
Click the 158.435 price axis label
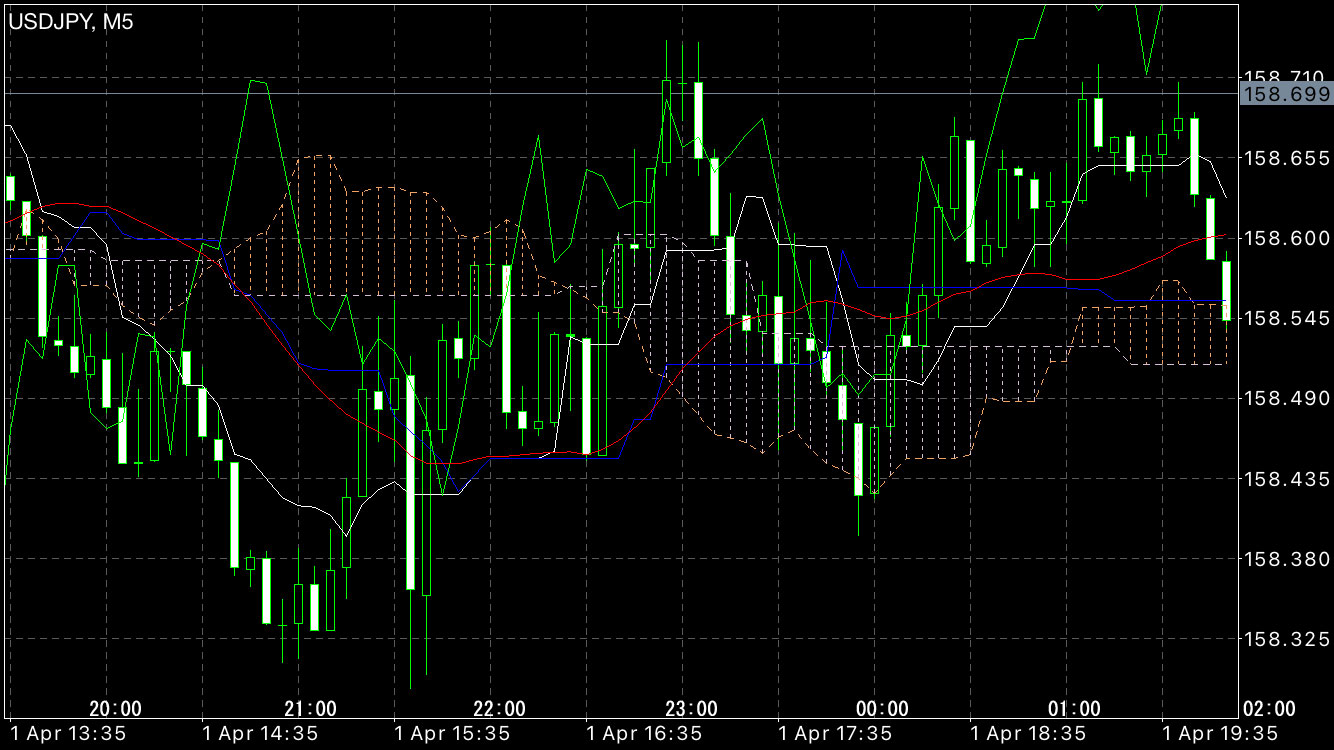1284,479
